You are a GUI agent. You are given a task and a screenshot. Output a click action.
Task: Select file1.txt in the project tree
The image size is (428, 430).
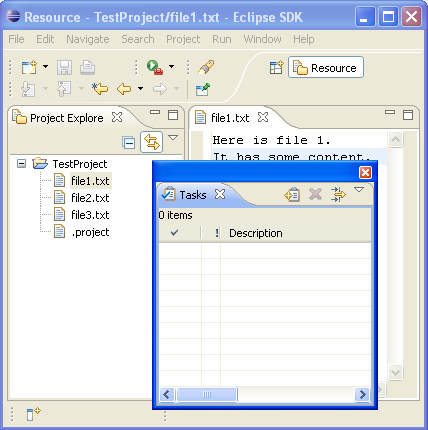(83, 181)
